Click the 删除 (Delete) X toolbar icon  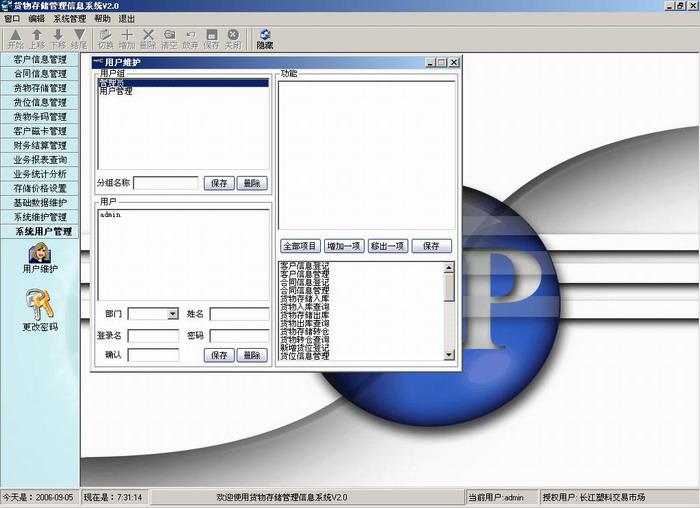click(148, 38)
